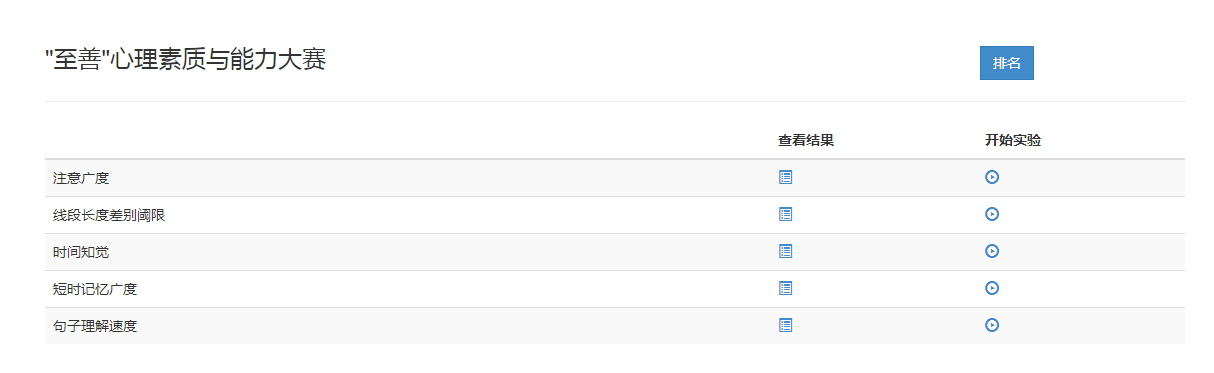
Task: Show results icon for 短时记忆广度
Action: [x=785, y=288]
